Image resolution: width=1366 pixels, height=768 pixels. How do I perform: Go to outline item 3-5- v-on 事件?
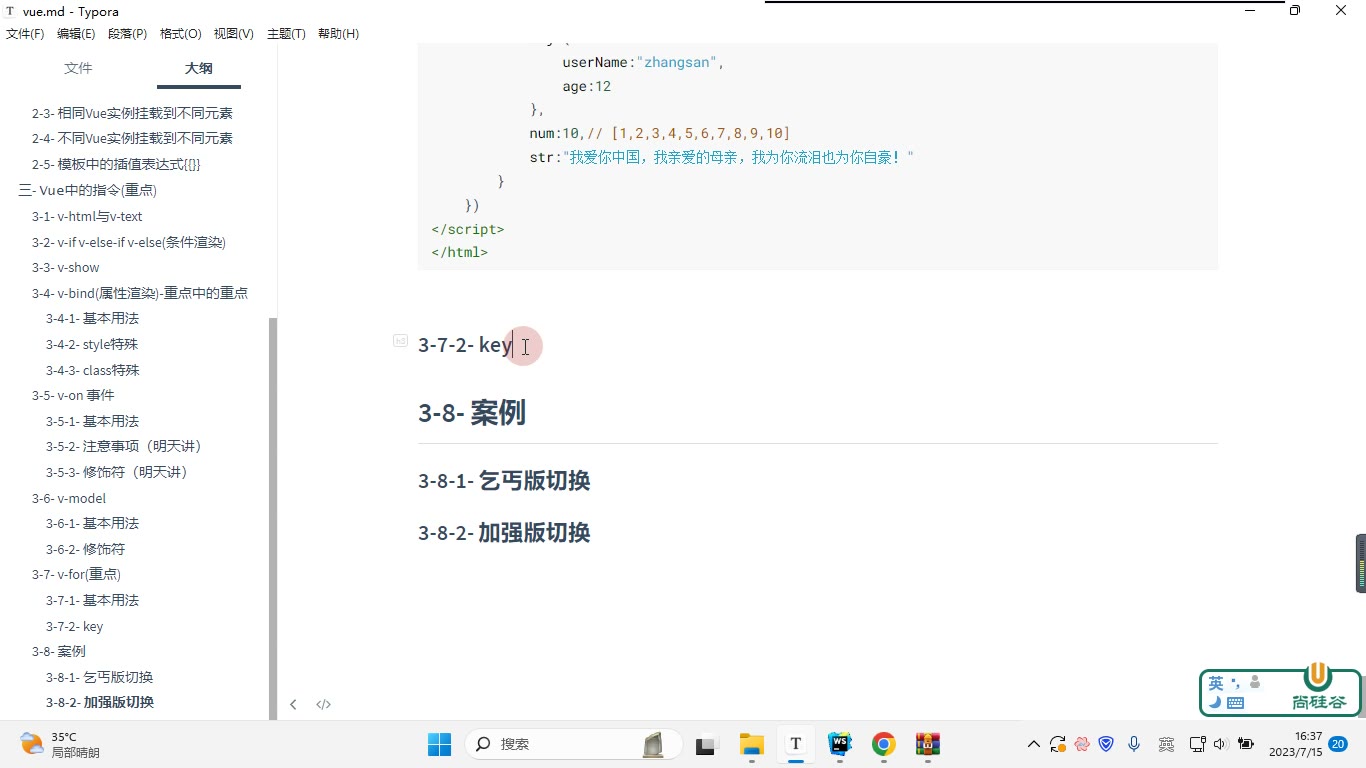click(x=73, y=395)
